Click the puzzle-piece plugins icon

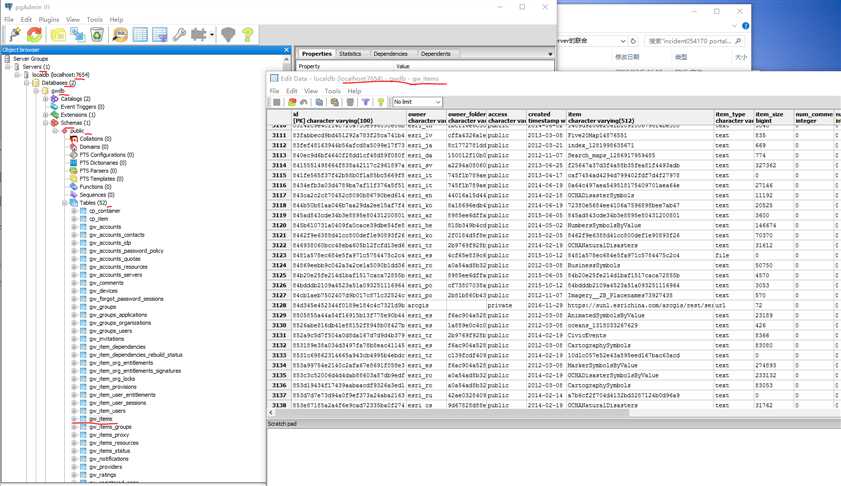[198, 35]
